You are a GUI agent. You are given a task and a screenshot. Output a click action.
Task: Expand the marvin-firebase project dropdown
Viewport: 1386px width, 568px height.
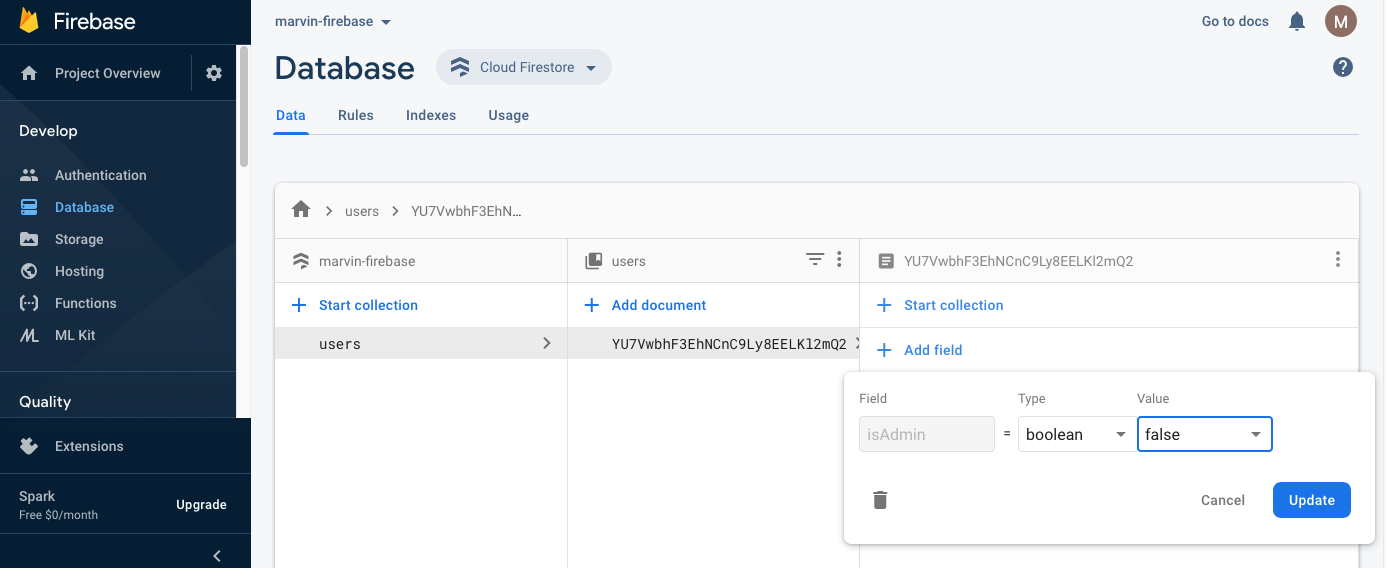(x=333, y=22)
